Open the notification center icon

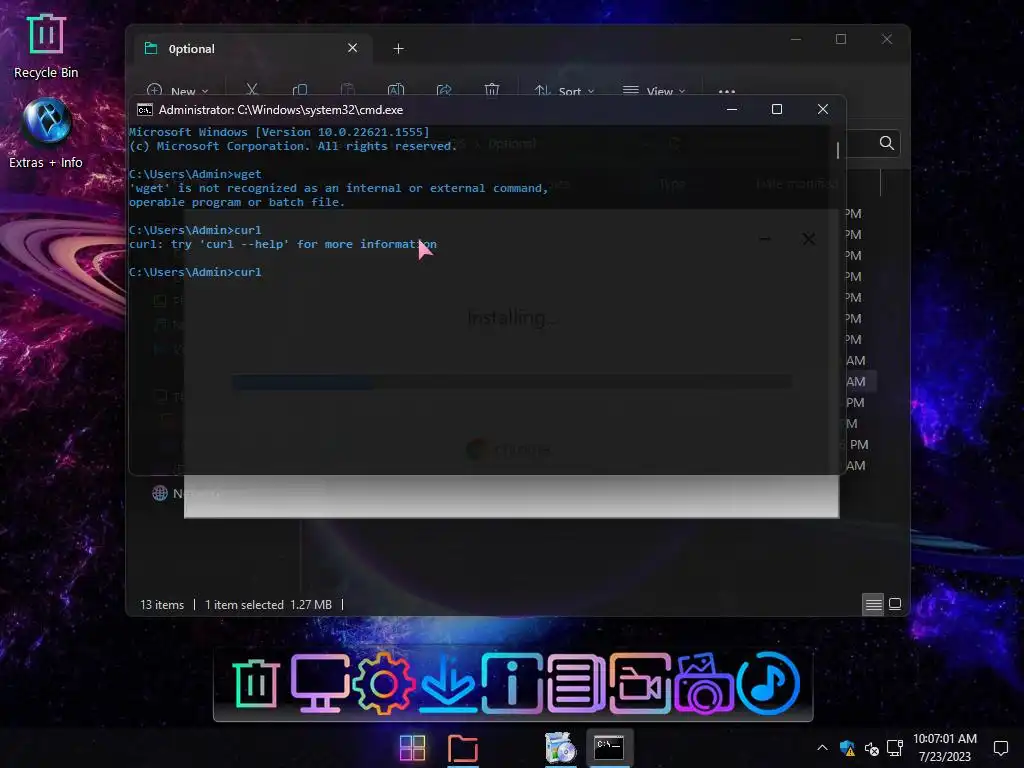[1000, 748]
